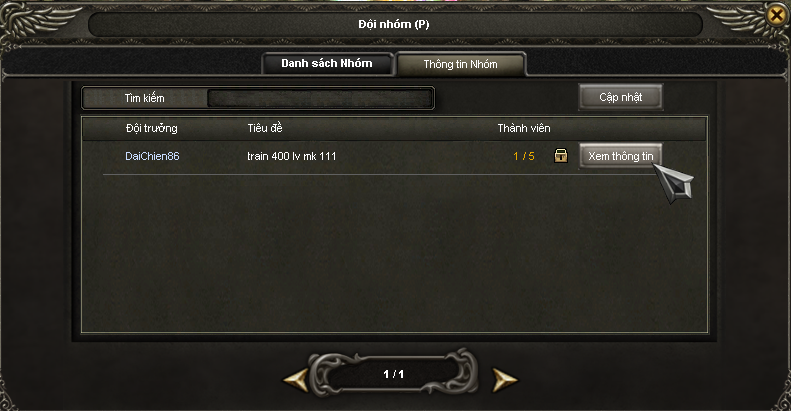Sort by the Thành viên column header

(524, 128)
